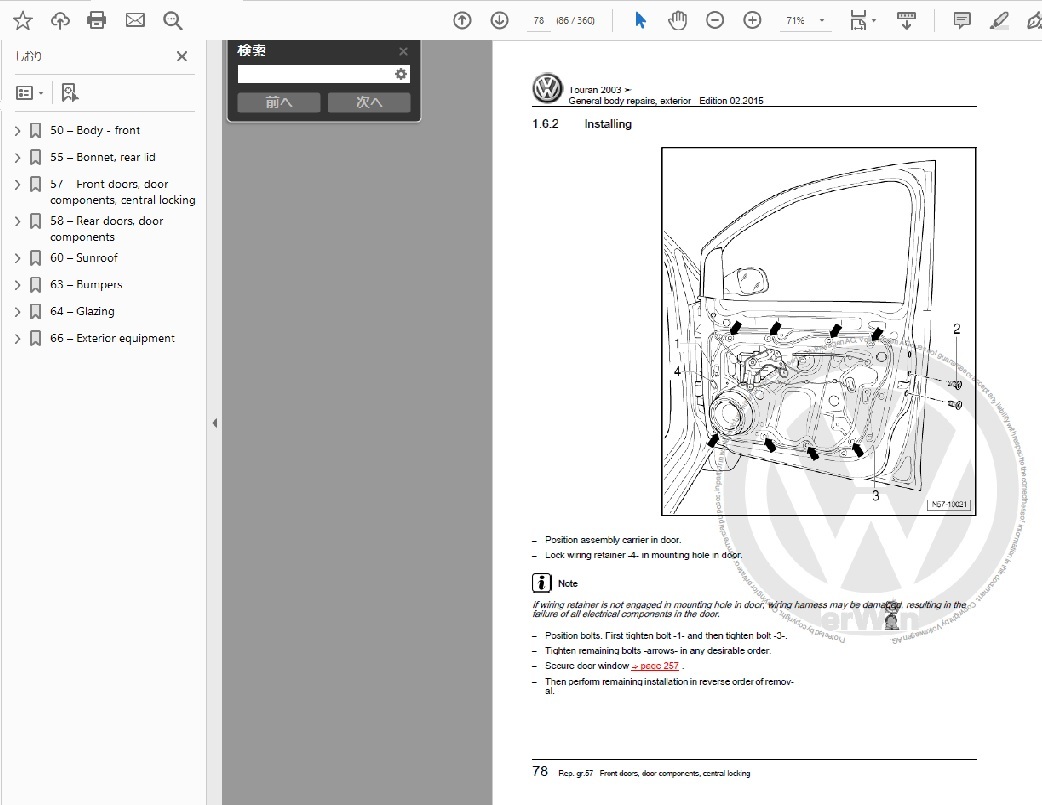The width and height of the screenshot is (1042, 805).
Task: Select the 64 – Glazing bookmark
Action: coord(95,311)
